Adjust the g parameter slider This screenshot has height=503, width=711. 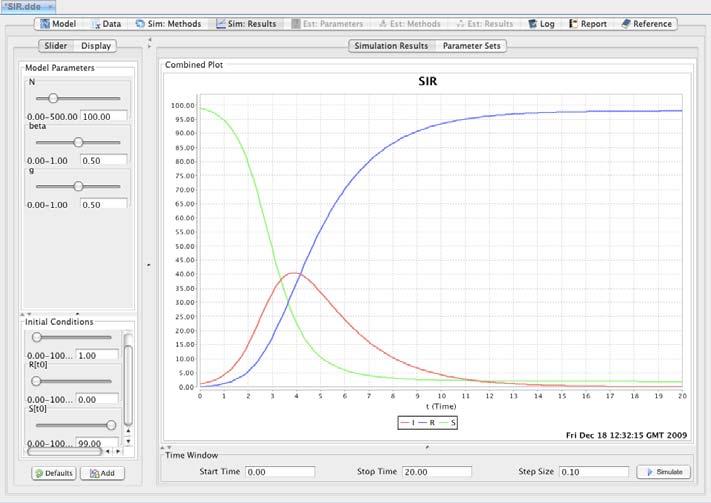[78, 186]
